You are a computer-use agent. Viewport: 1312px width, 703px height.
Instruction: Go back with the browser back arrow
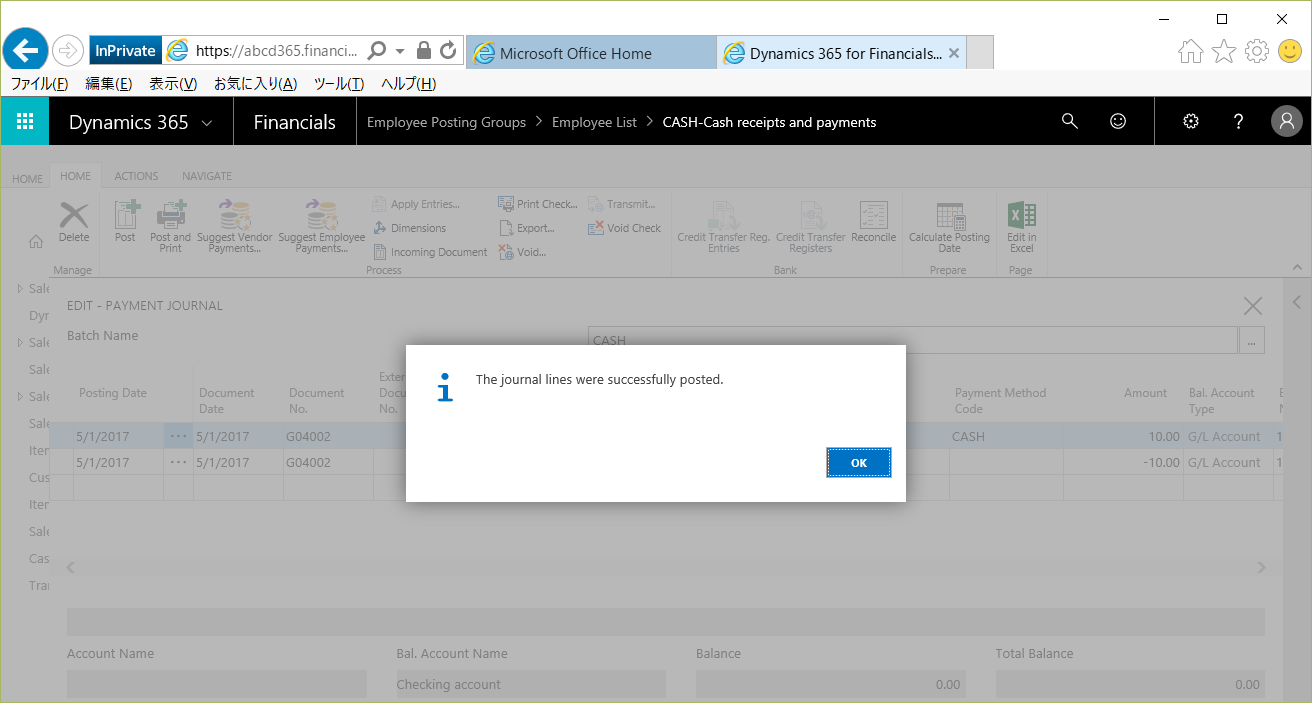point(27,49)
